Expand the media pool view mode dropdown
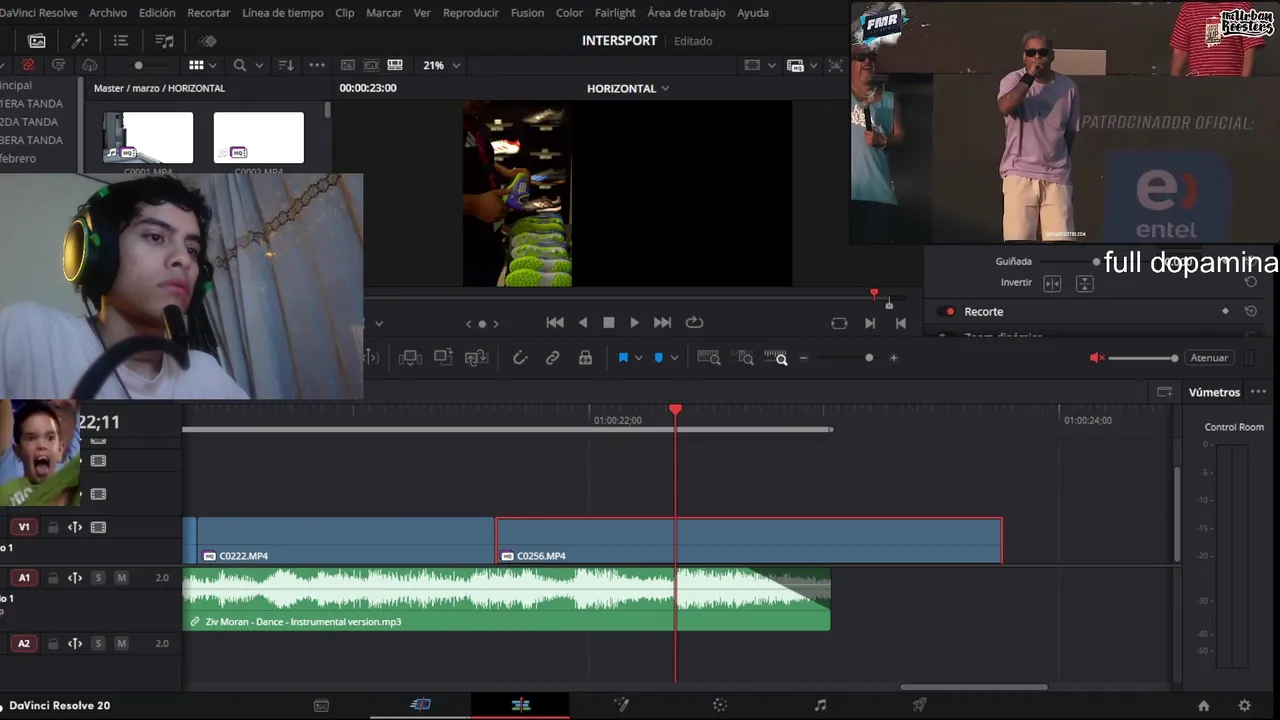Viewport: 1280px width, 720px height. pos(215,65)
